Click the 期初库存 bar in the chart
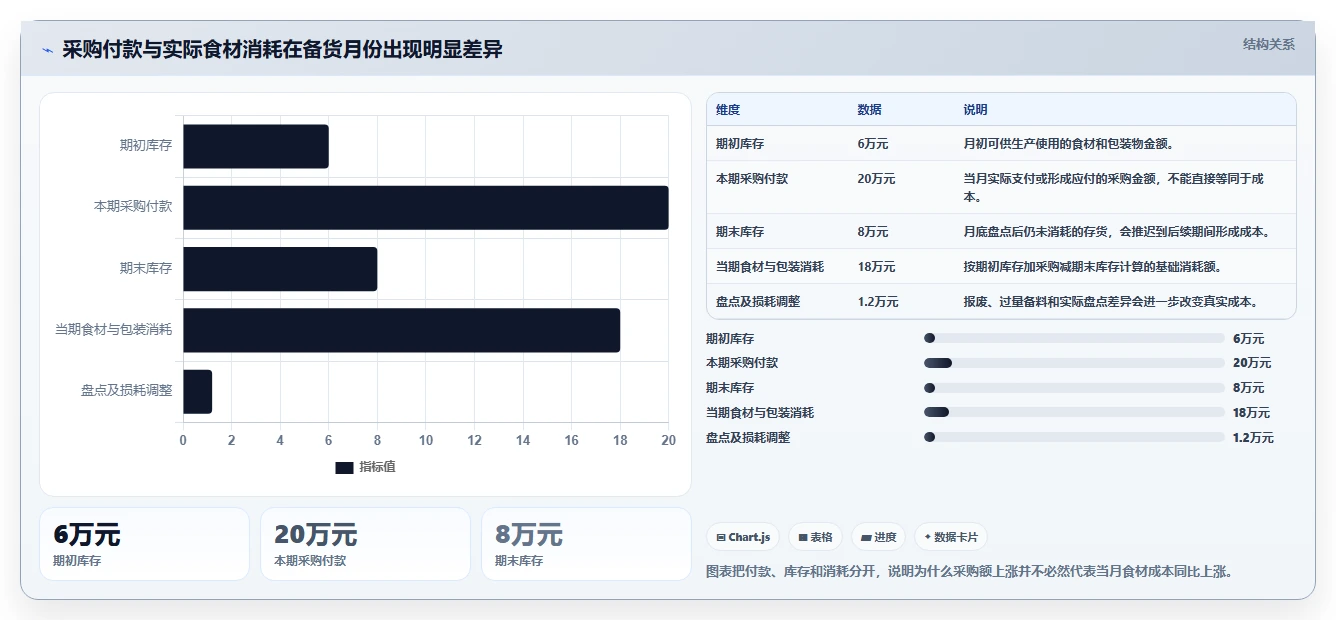Viewport: 1336px width, 620px height. pos(256,146)
